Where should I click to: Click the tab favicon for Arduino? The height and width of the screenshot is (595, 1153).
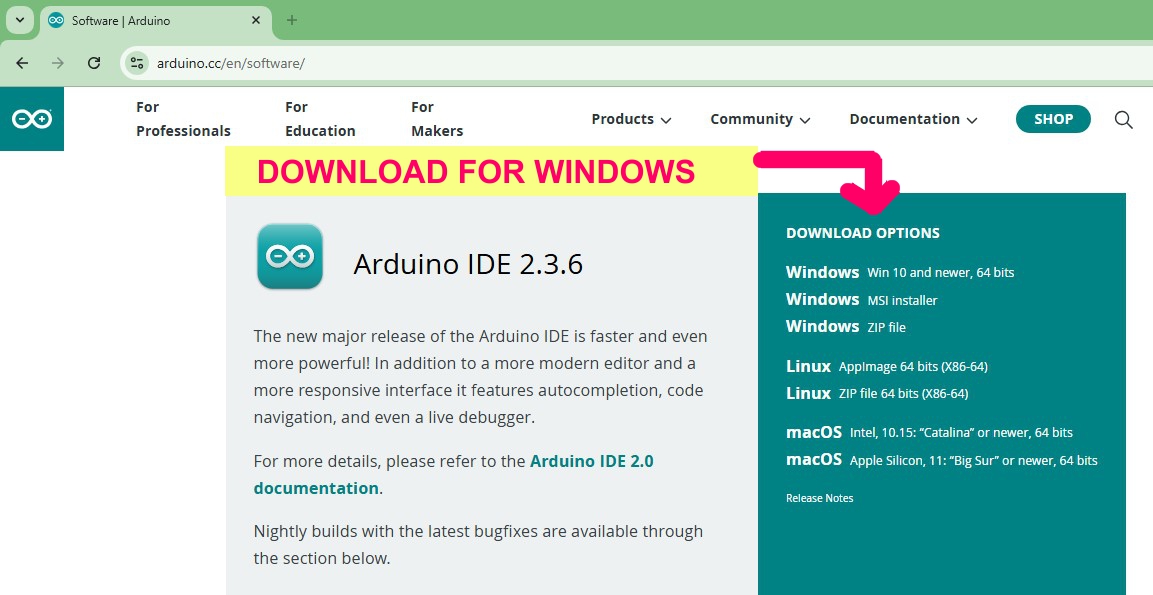(x=56, y=21)
